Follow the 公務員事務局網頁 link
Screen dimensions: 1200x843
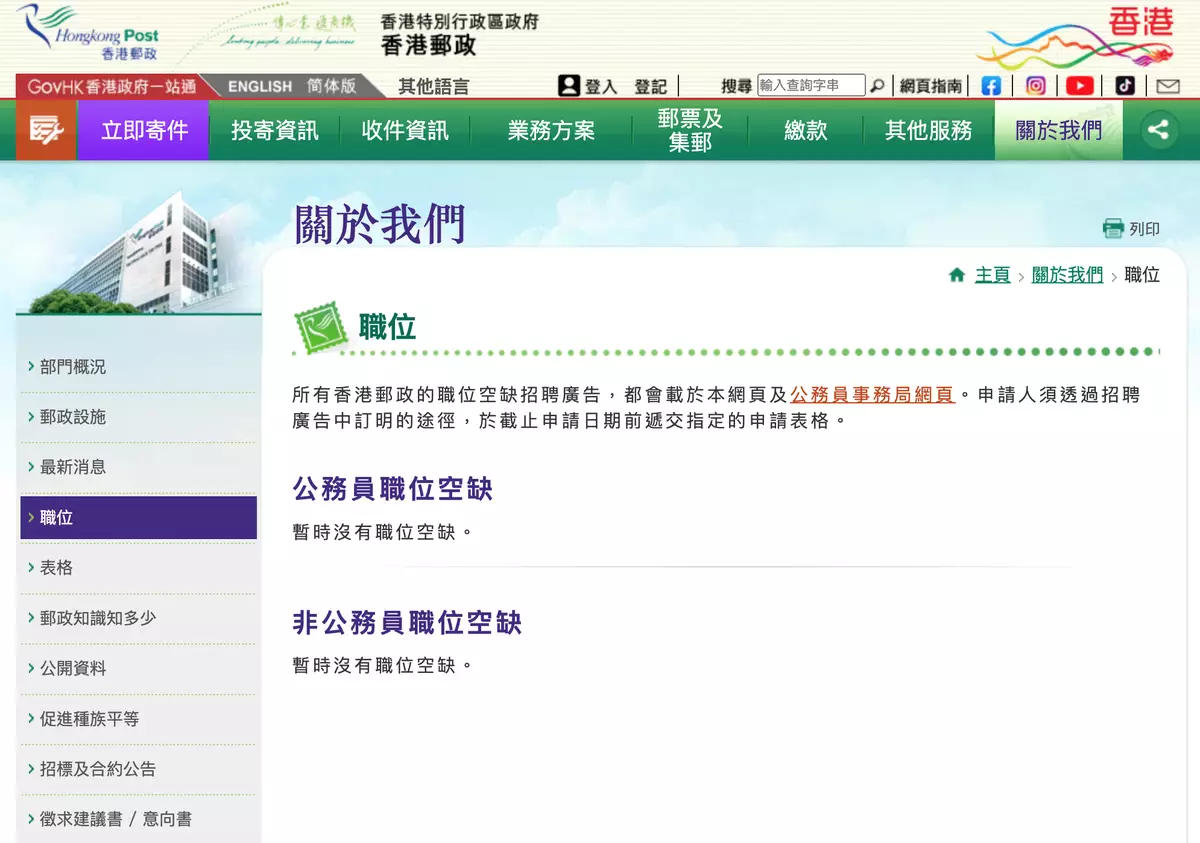(872, 395)
